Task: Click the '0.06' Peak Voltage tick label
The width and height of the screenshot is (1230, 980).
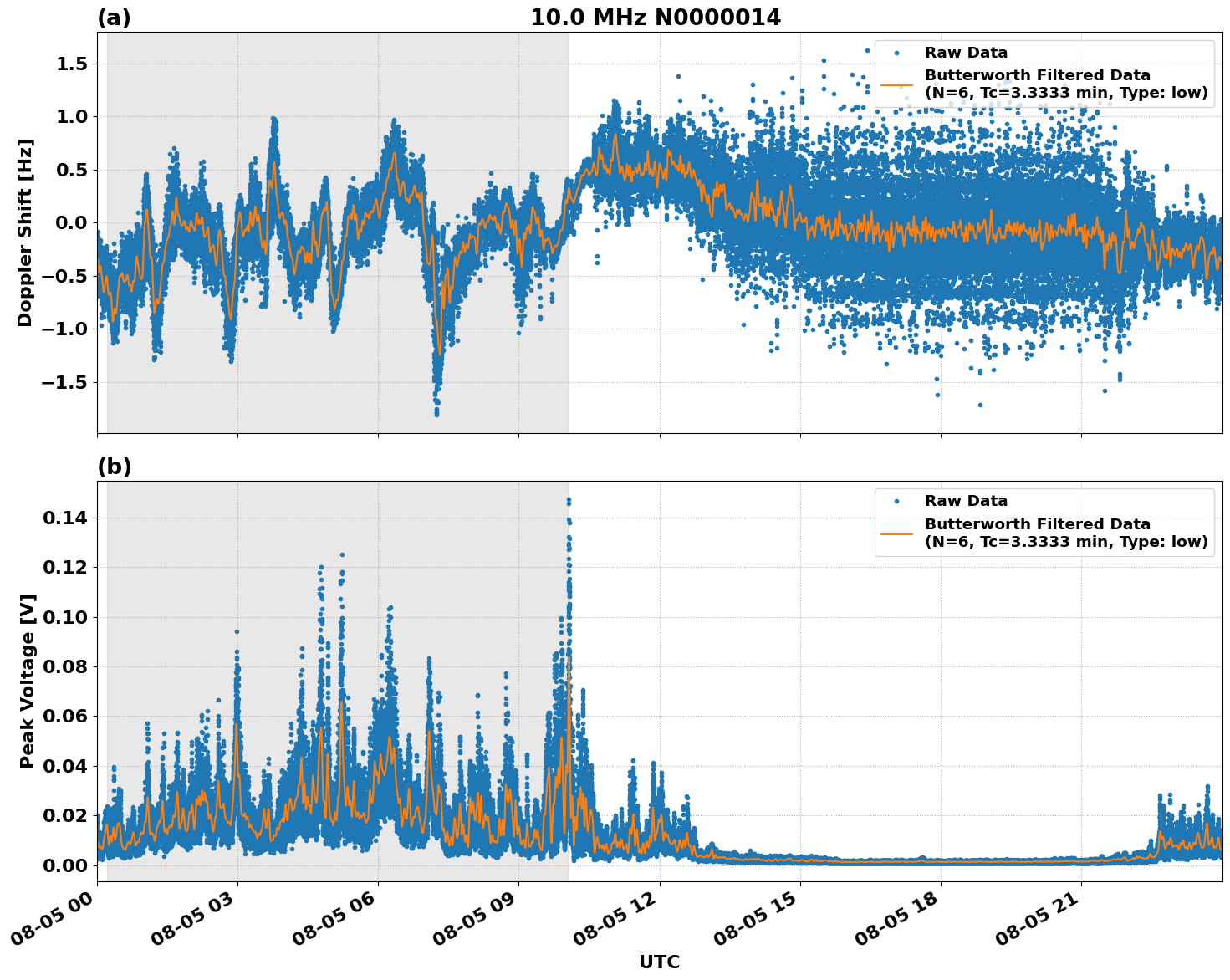Action: [x=65, y=717]
